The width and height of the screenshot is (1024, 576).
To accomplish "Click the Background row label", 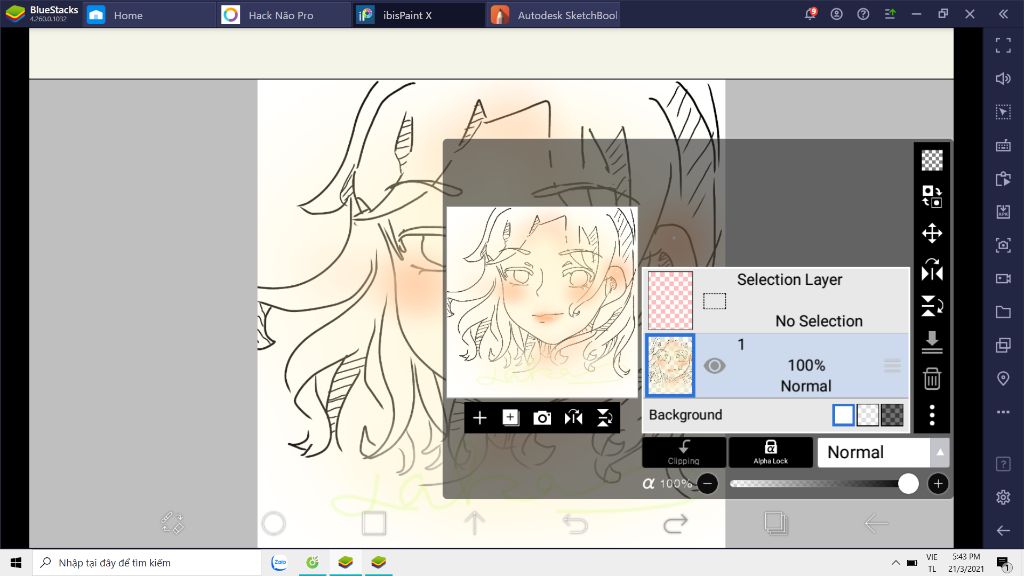I will (685, 415).
